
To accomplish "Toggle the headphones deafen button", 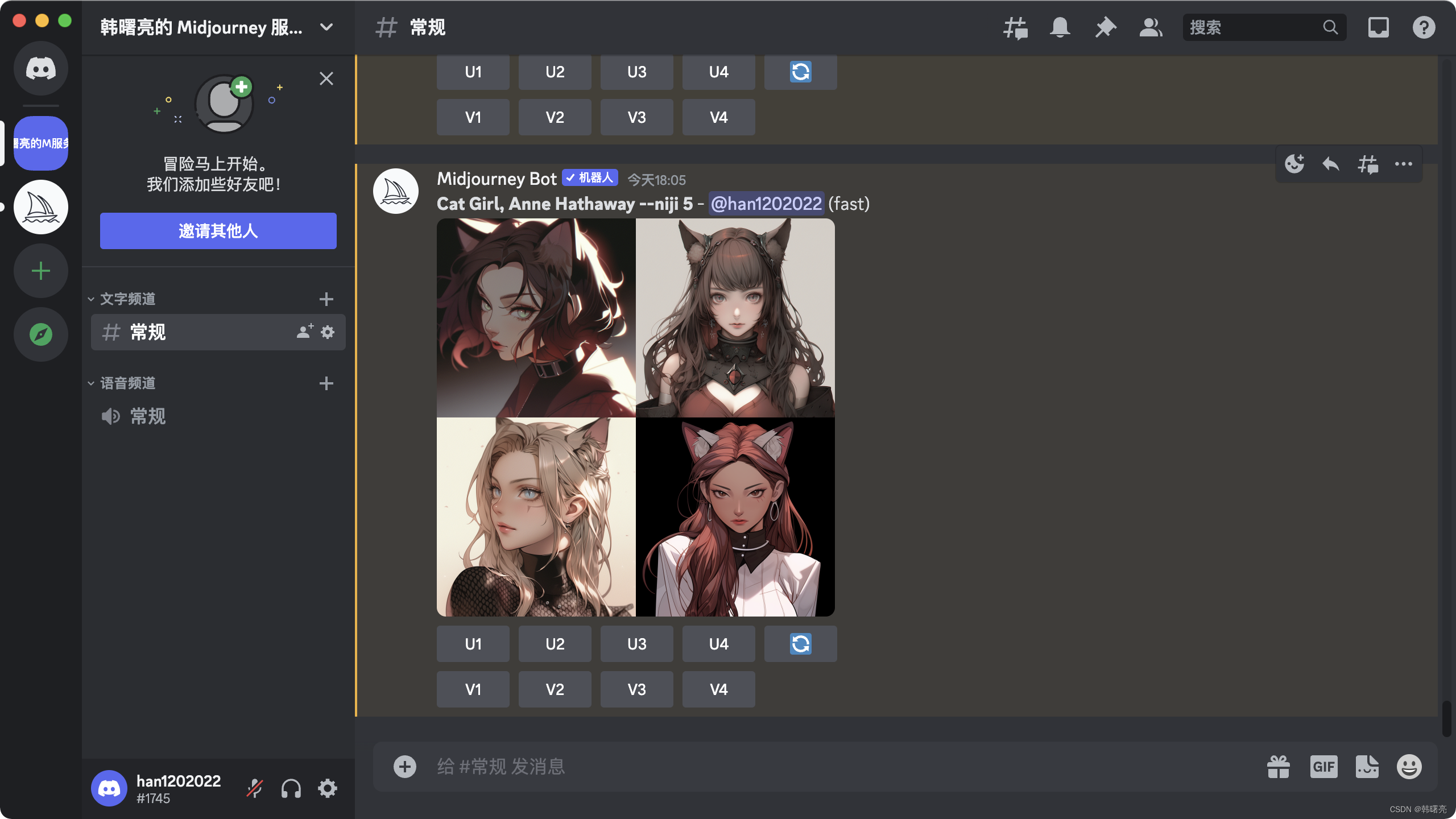I will pyautogui.click(x=291, y=789).
